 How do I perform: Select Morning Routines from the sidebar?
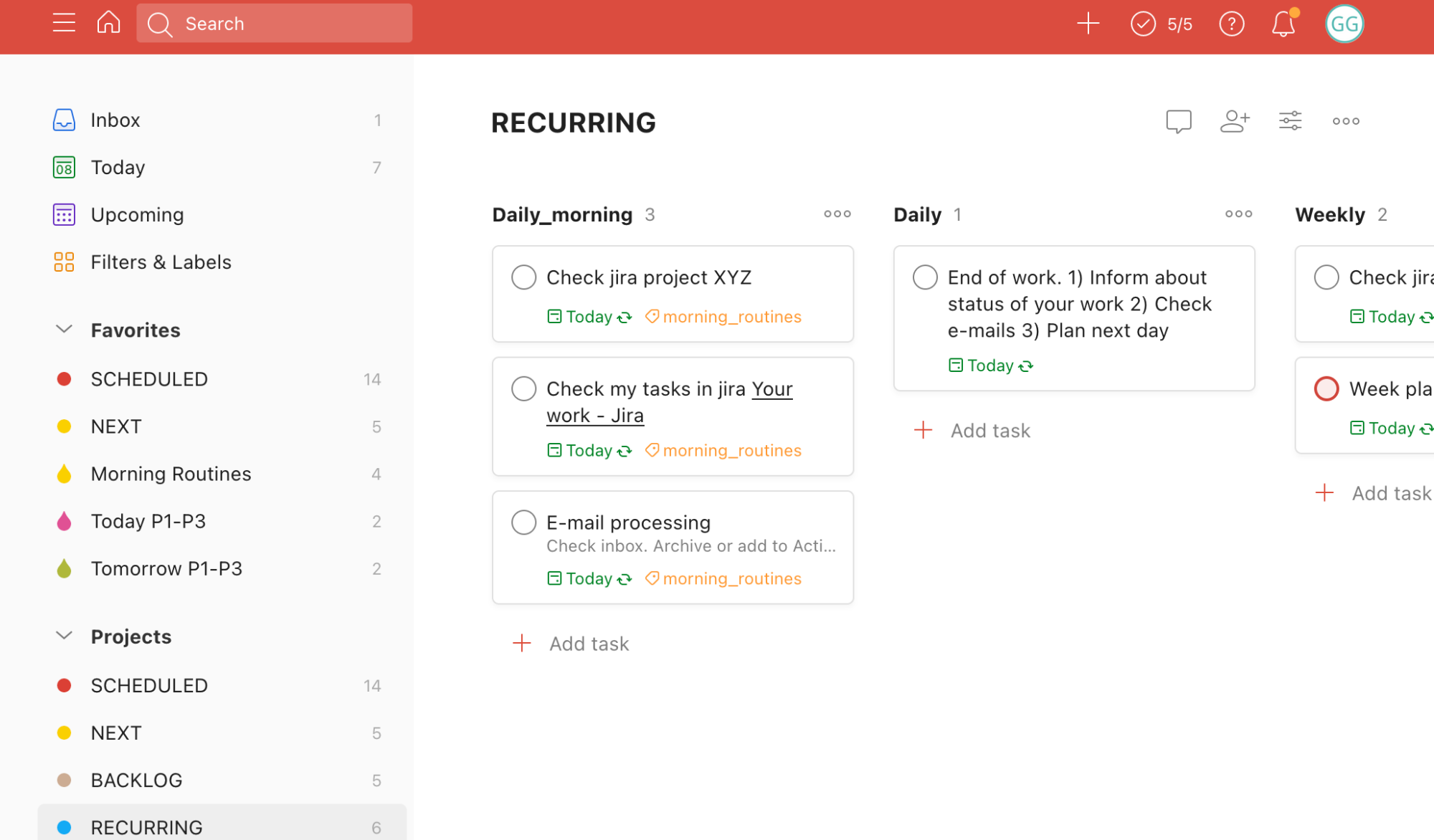point(171,473)
